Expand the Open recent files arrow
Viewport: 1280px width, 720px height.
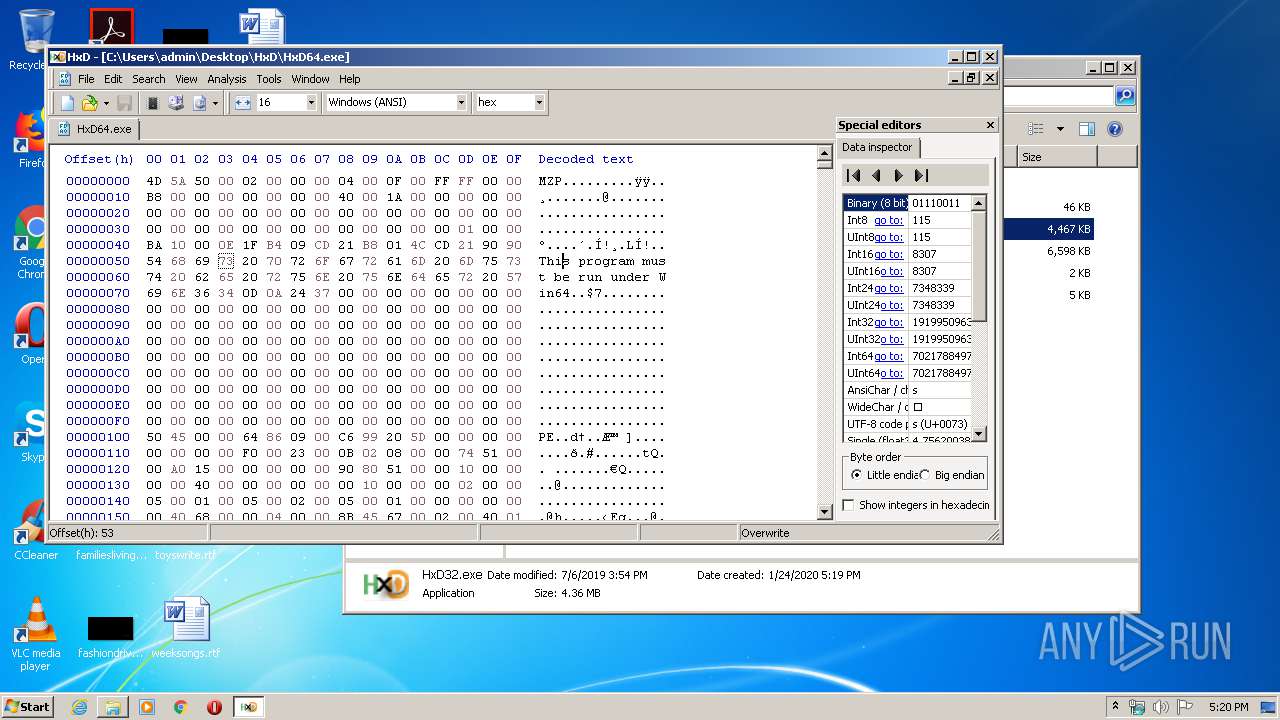pyautogui.click(x=105, y=102)
